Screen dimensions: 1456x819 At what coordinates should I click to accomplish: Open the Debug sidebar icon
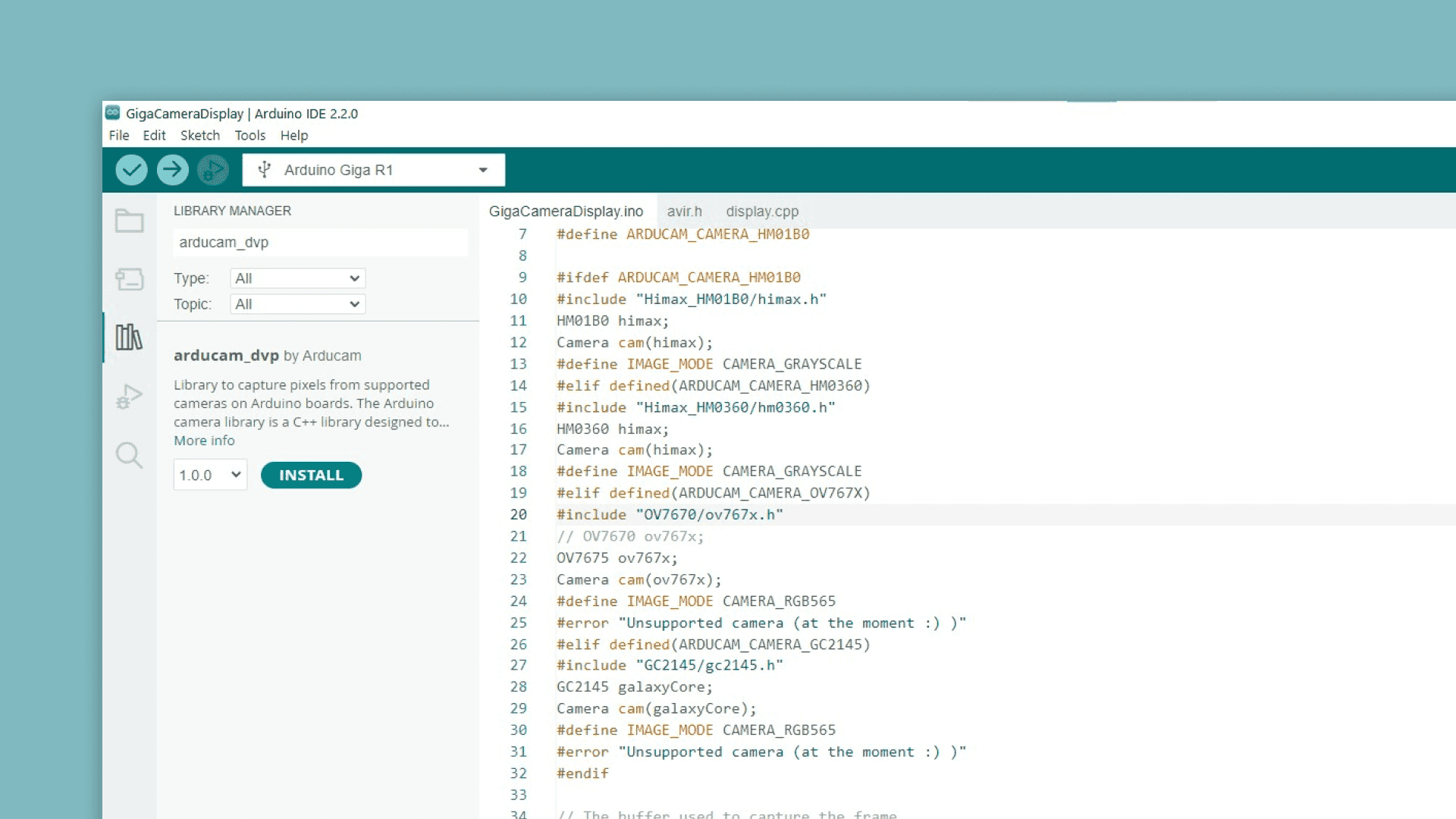coord(129,396)
